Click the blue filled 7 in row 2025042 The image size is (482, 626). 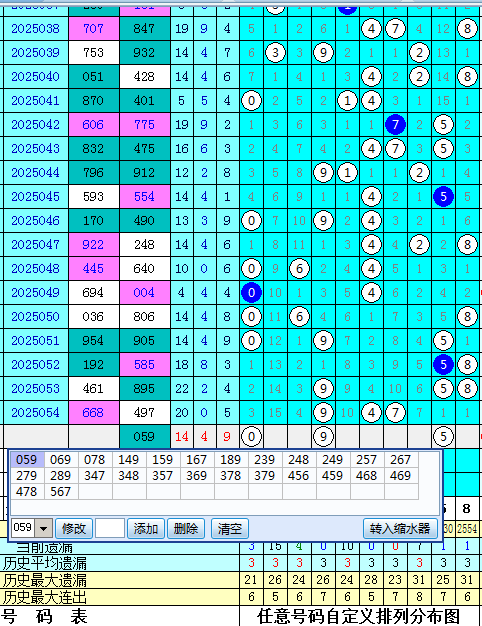pos(395,125)
